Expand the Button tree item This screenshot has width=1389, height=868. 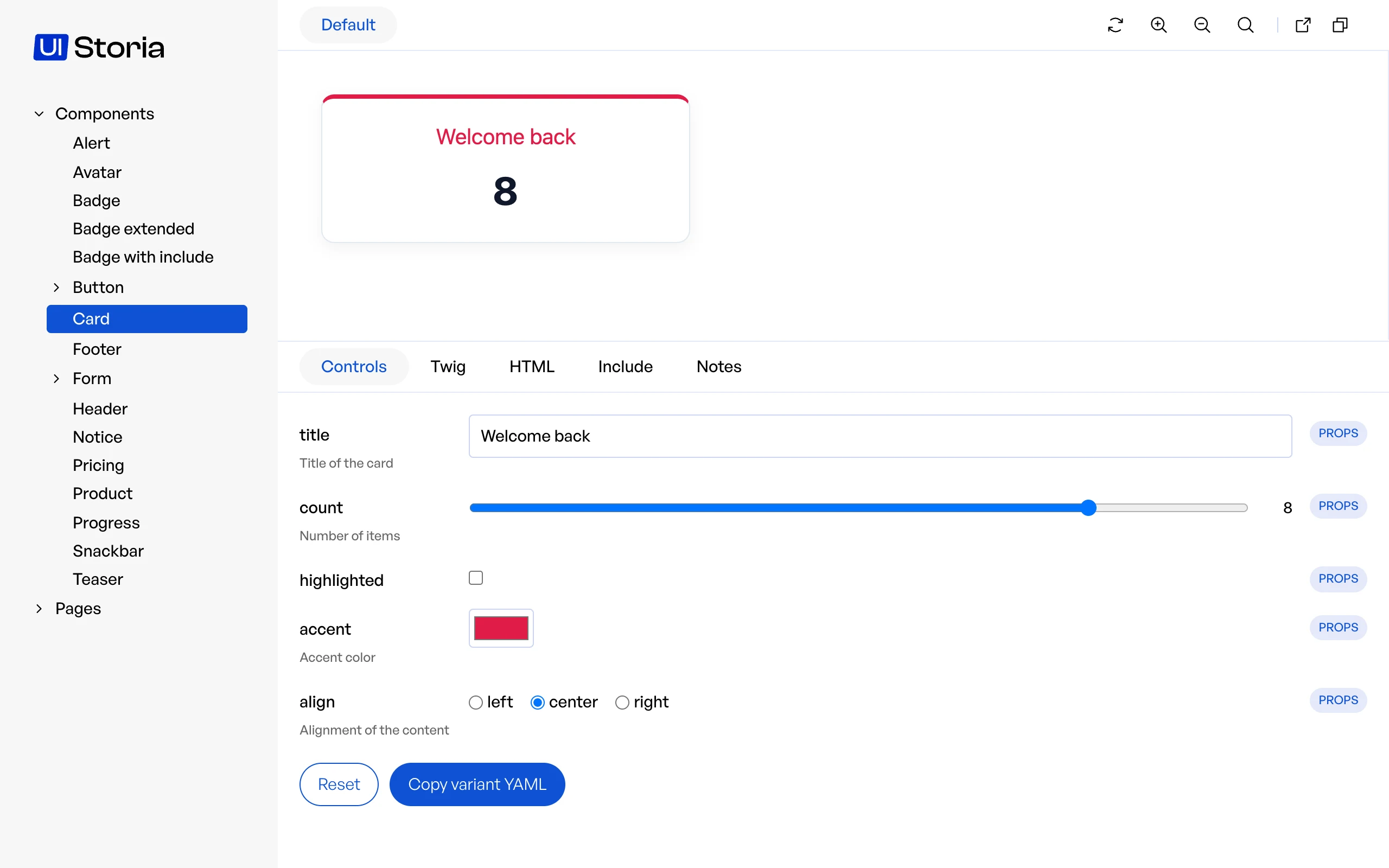click(x=56, y=287)
